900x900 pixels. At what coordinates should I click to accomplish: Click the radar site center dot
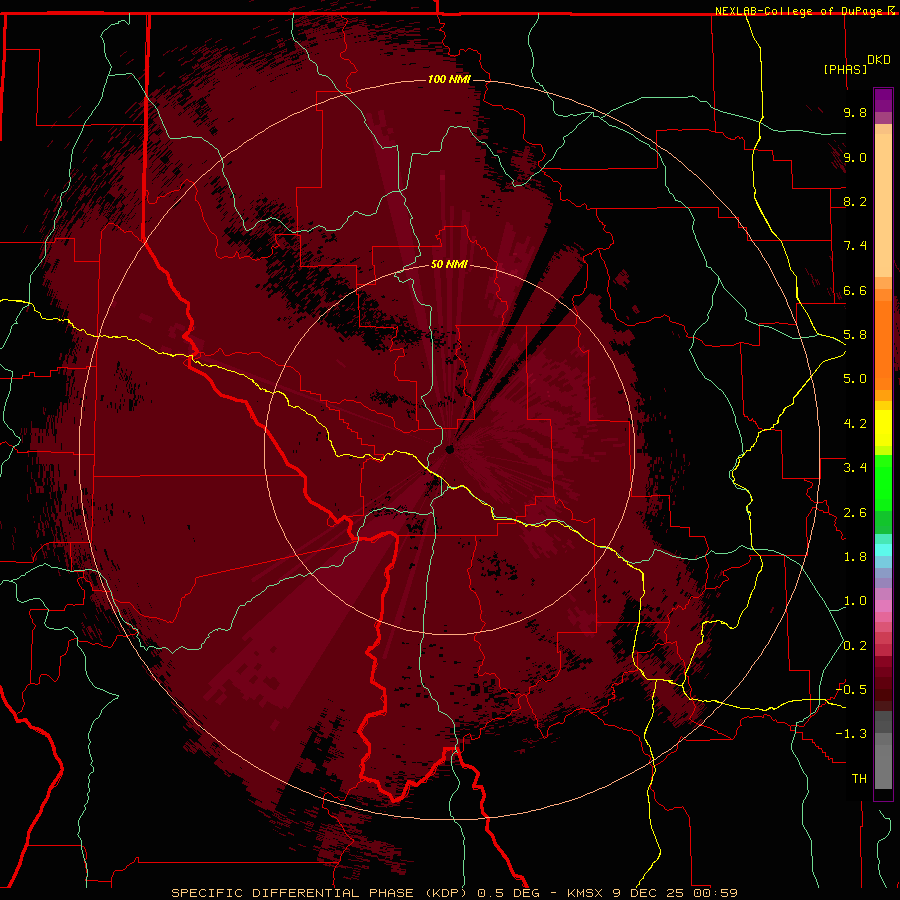point(450,449)
